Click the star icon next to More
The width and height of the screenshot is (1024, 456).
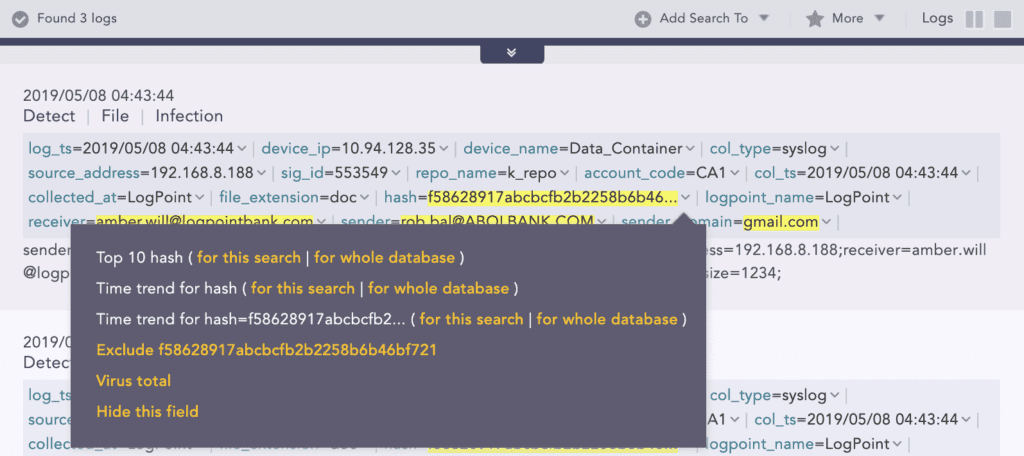tap(815, 19)
